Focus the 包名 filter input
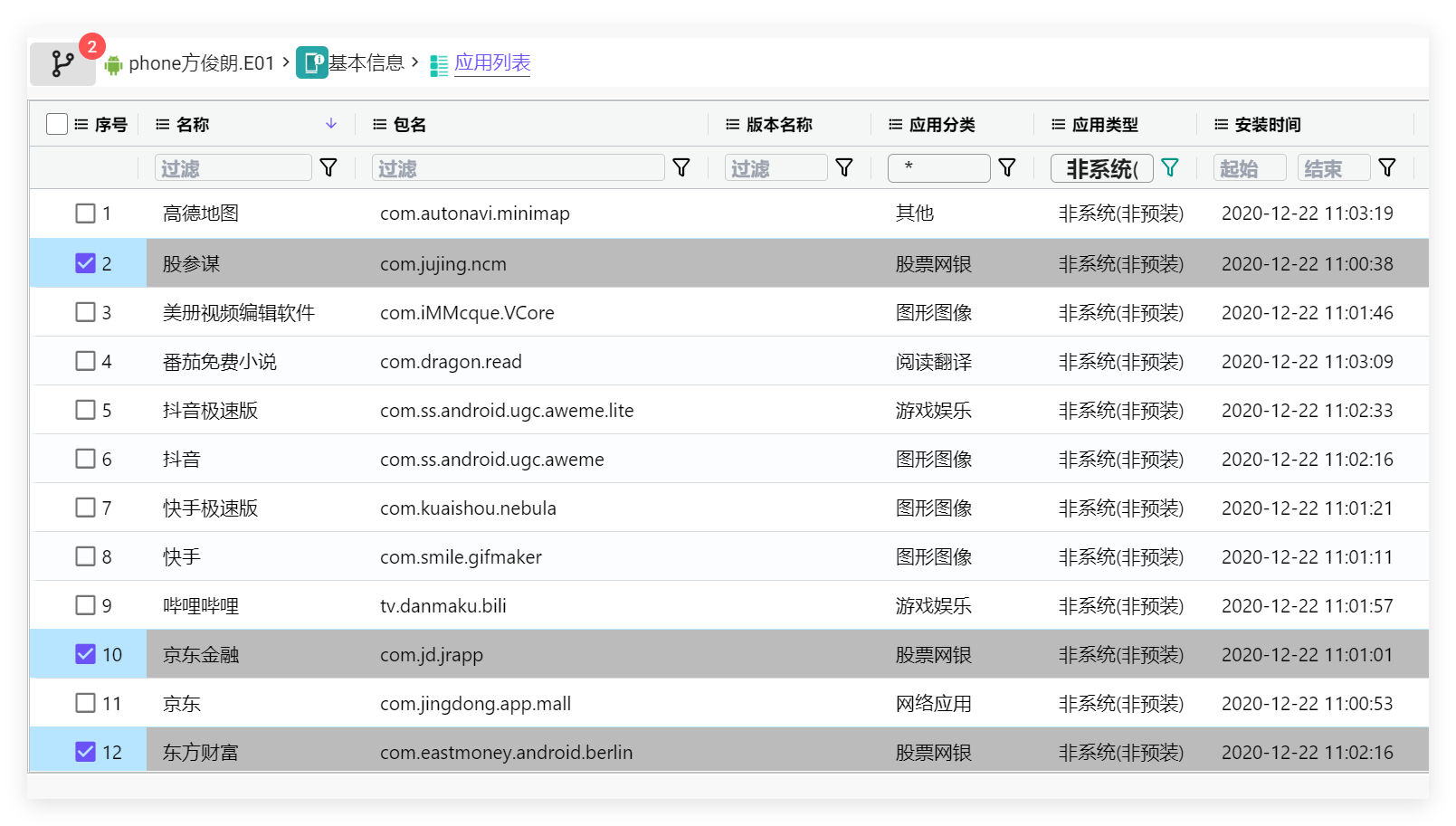The image size is (1456, 826). click(x=519, y=168)
